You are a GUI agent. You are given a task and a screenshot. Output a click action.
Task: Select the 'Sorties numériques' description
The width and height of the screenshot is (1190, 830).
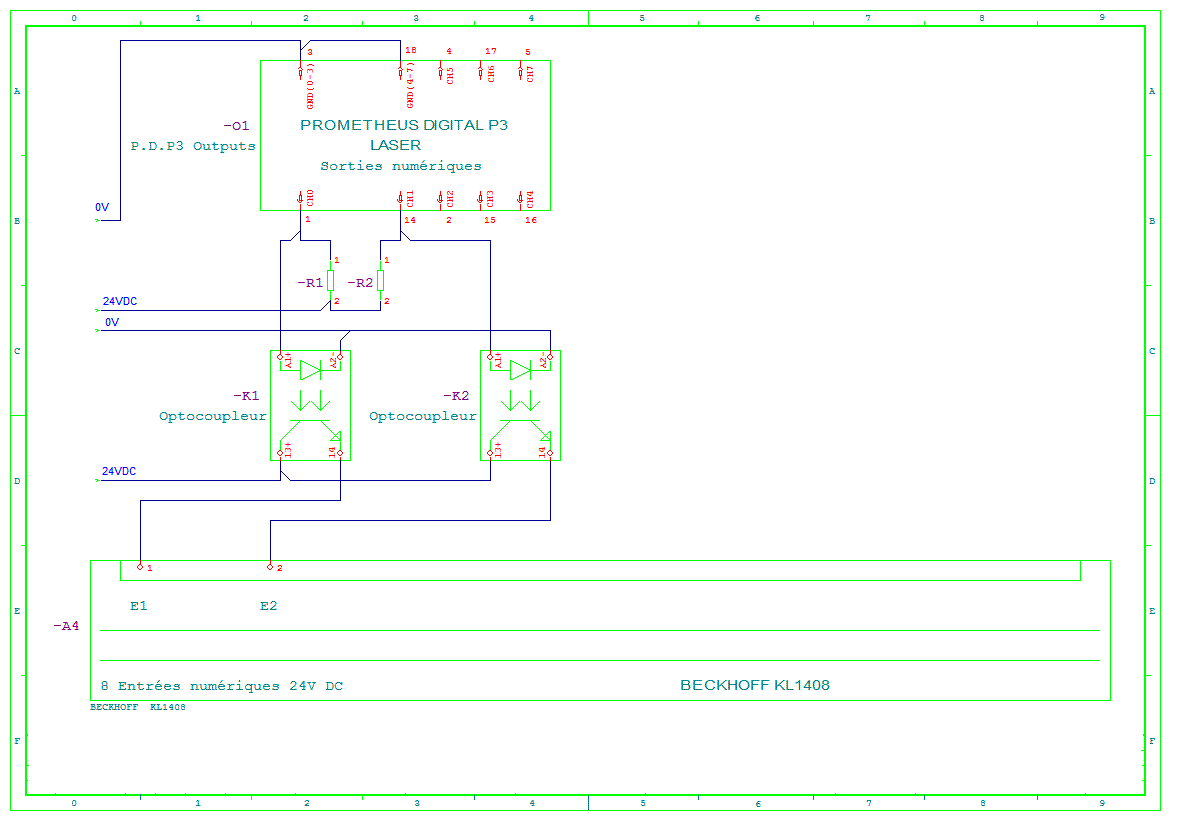401,166
